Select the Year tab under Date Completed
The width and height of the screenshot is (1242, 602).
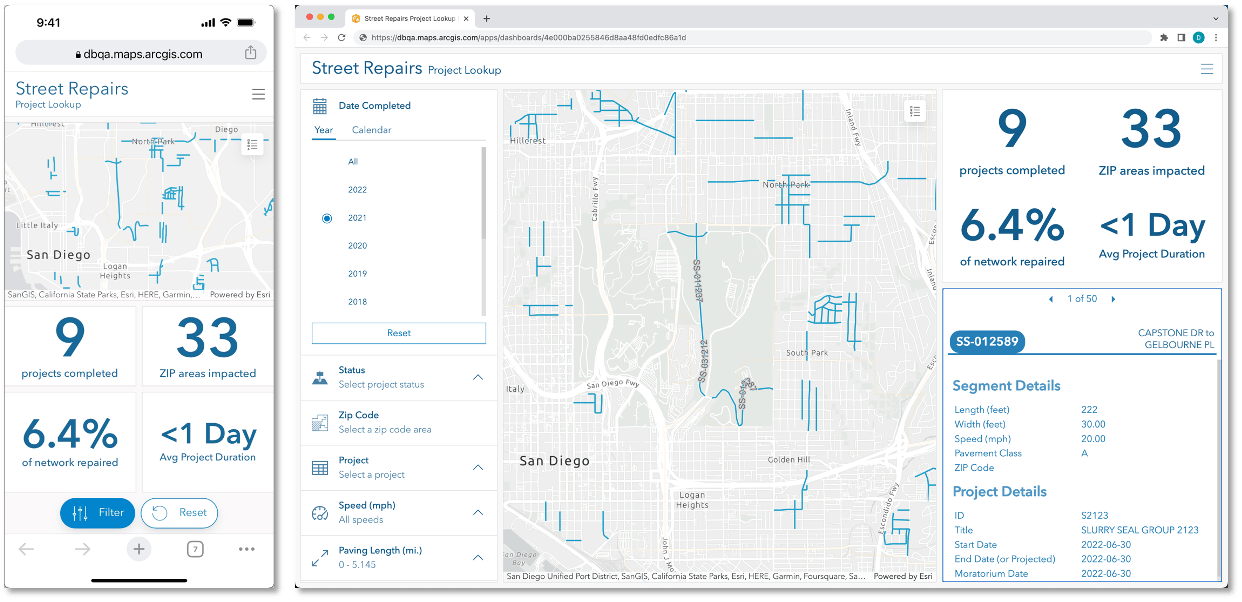coord(323,130)
